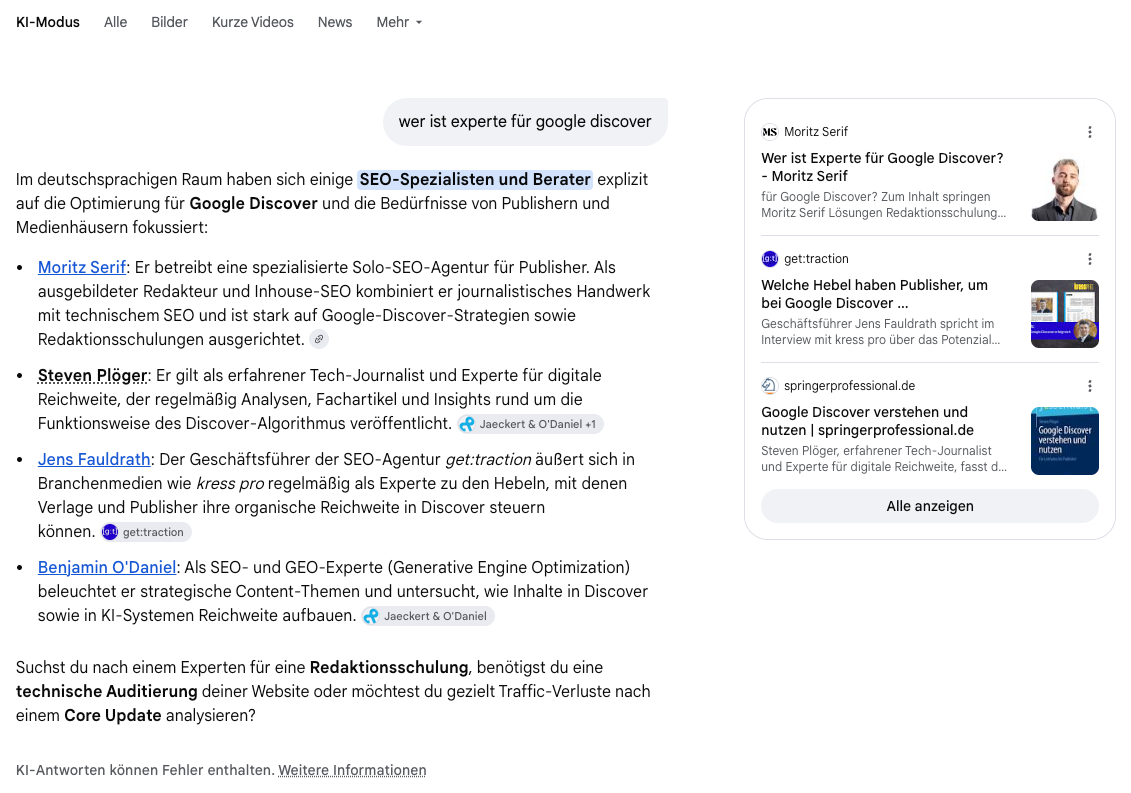Click the bold 'Google Discover' in the intro paragraph

click(x=253, y=204)
